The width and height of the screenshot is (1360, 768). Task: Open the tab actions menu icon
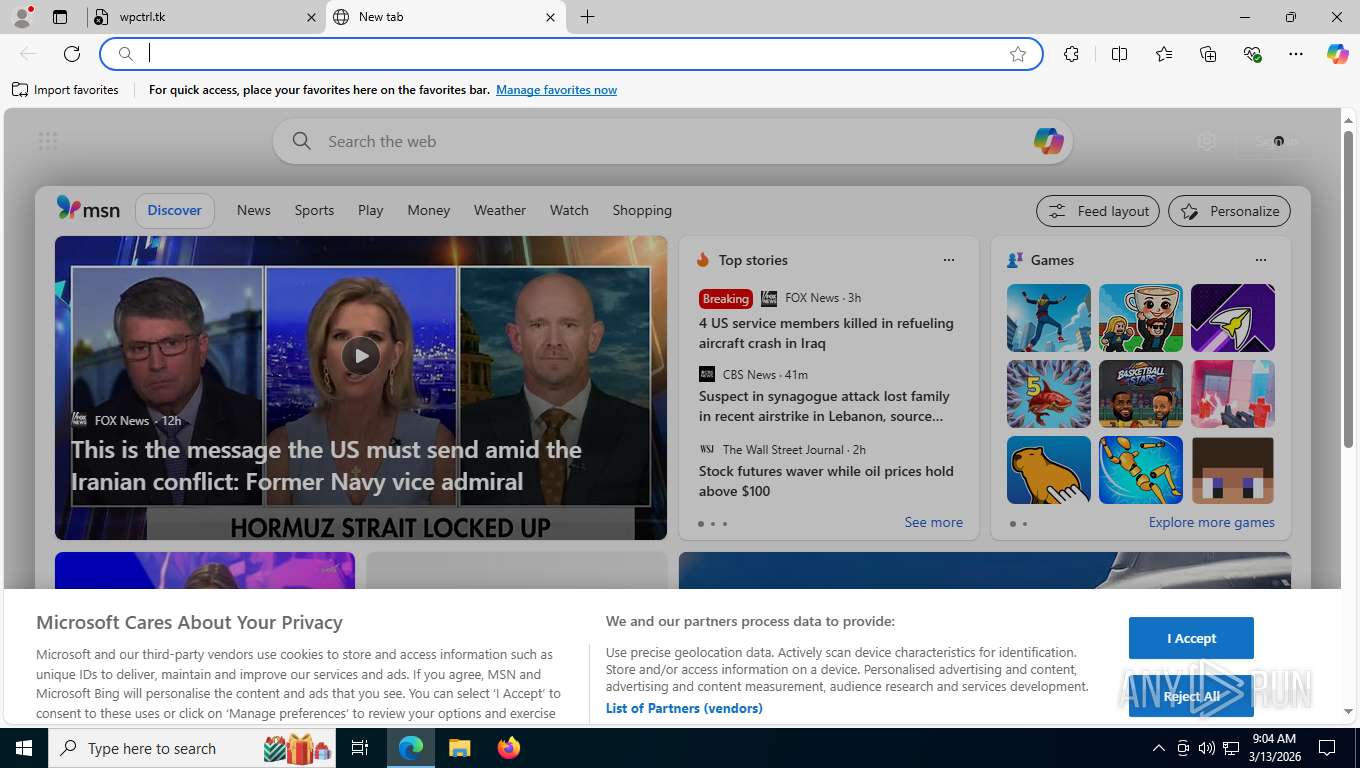pyautogui.click(x=60, y=17)
